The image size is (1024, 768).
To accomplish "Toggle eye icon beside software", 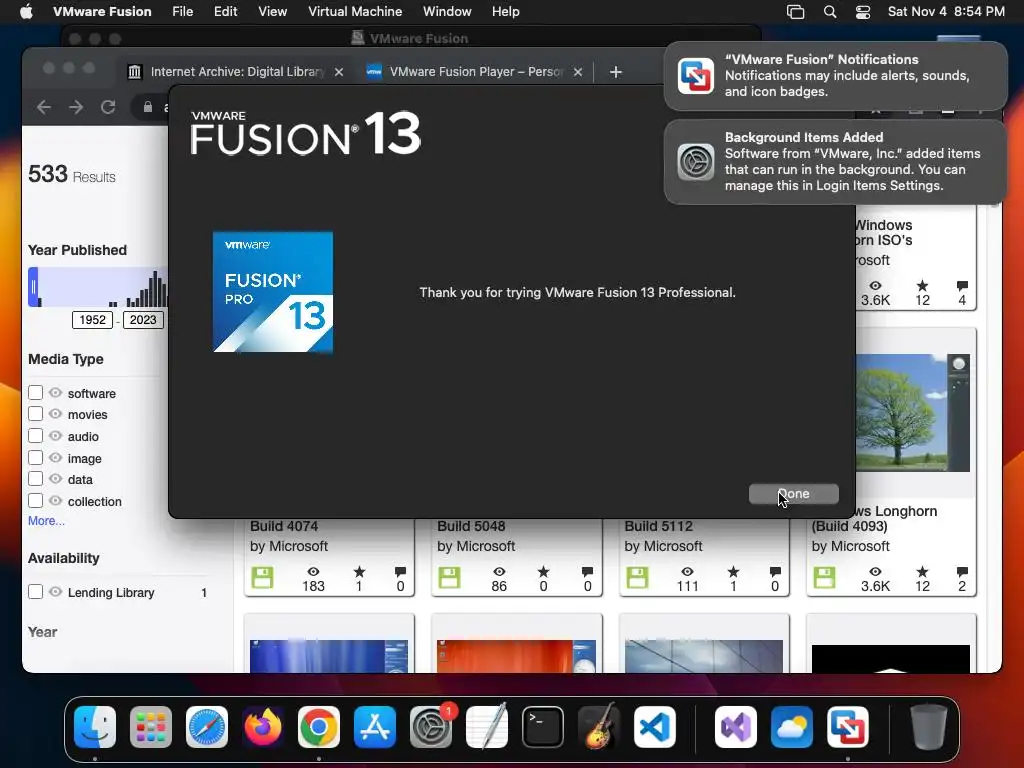I will click(x=56, y=392).
